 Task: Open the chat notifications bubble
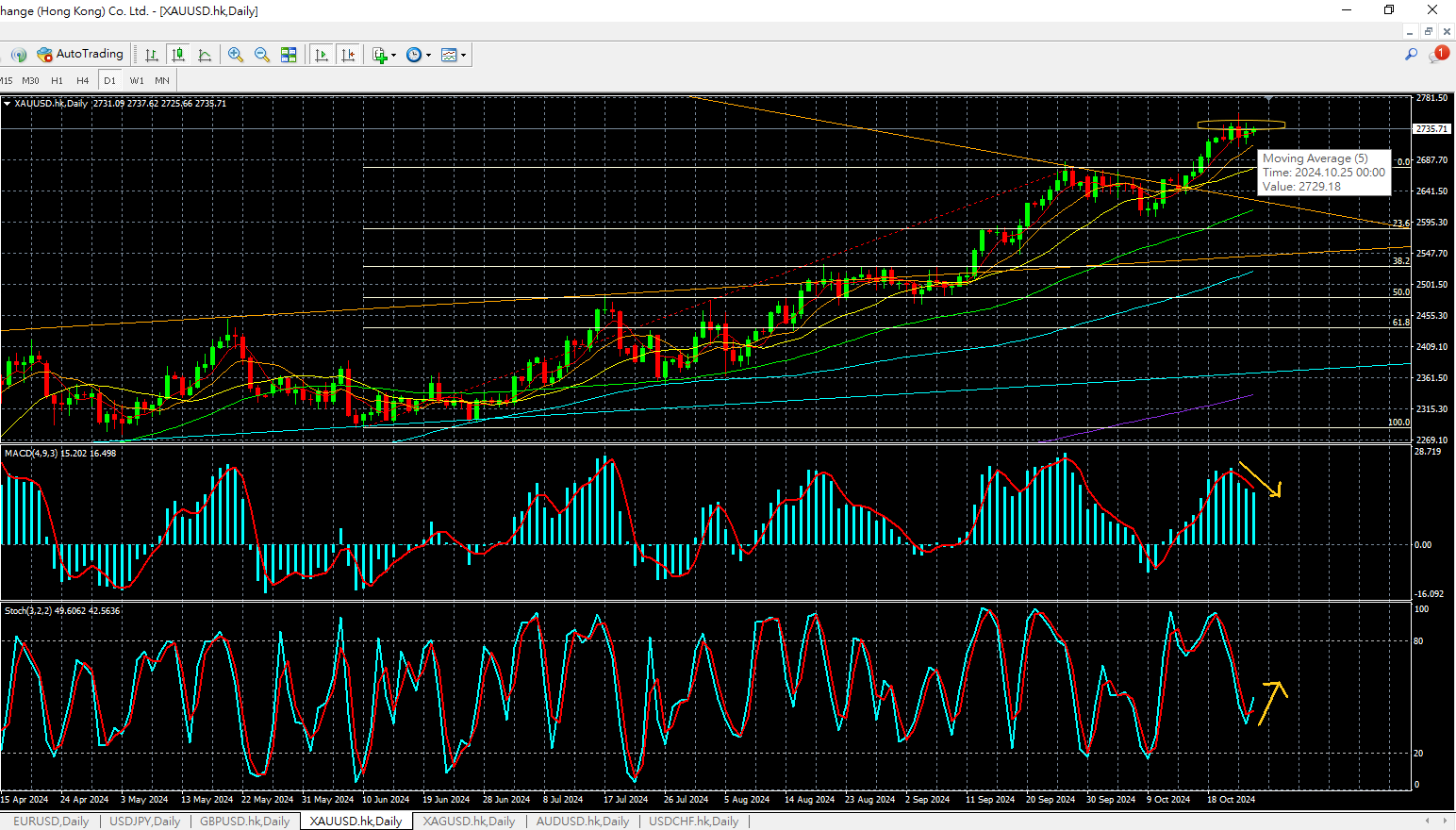(x=1438, y=55)
